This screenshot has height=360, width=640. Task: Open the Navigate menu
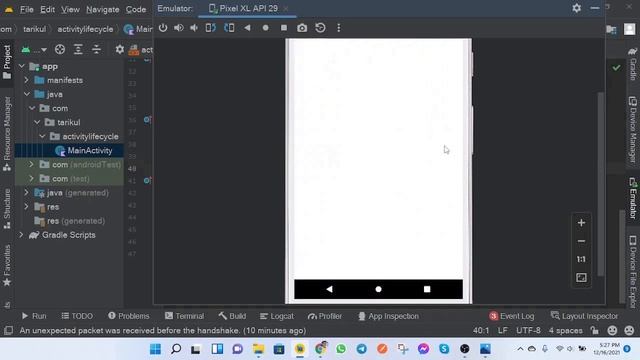coord(102,9)
